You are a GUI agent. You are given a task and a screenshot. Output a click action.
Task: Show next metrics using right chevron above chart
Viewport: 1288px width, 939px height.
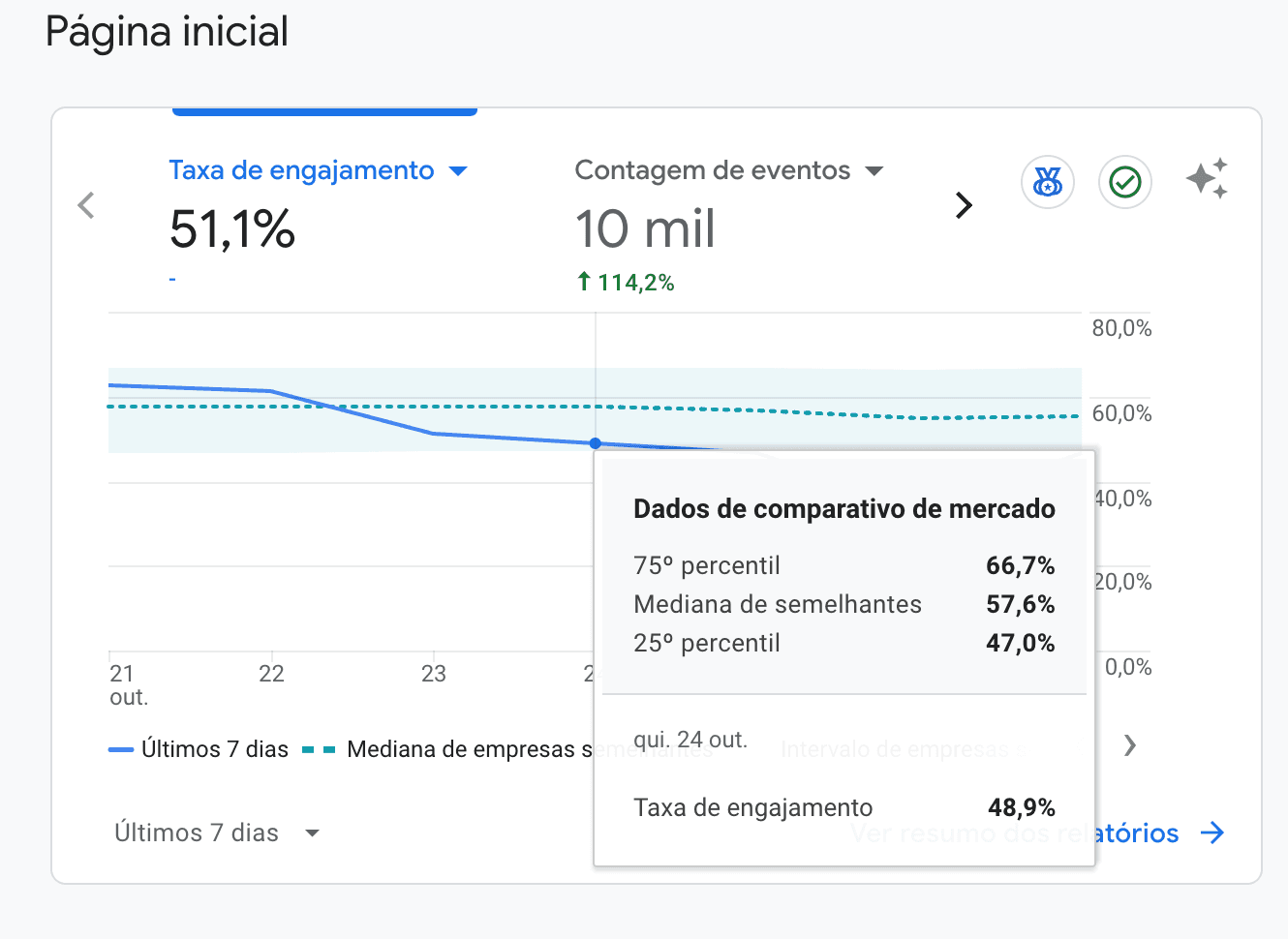point(964,205)
